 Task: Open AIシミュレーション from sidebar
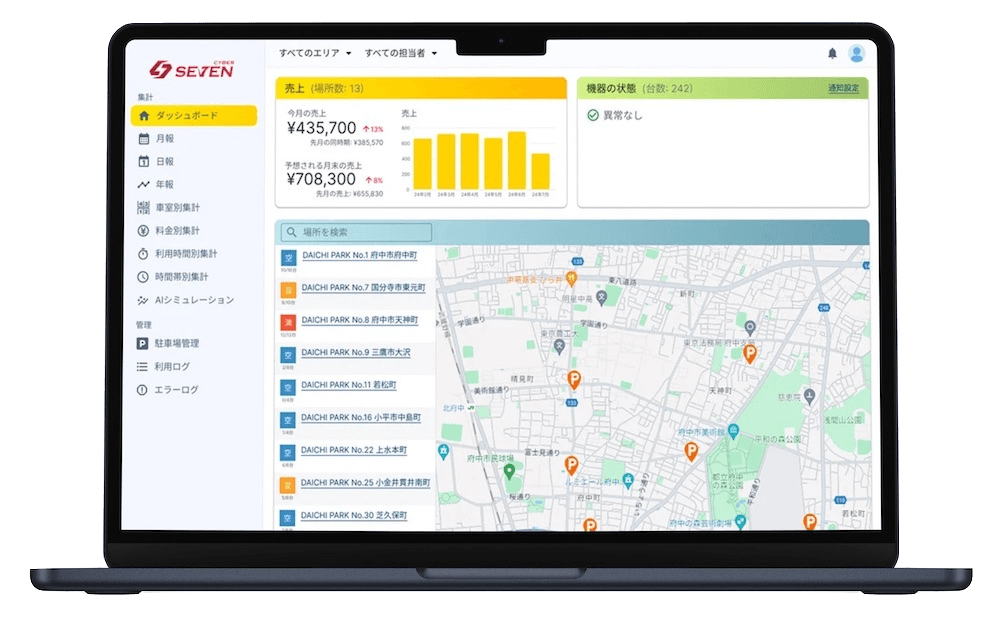[193, 300]
